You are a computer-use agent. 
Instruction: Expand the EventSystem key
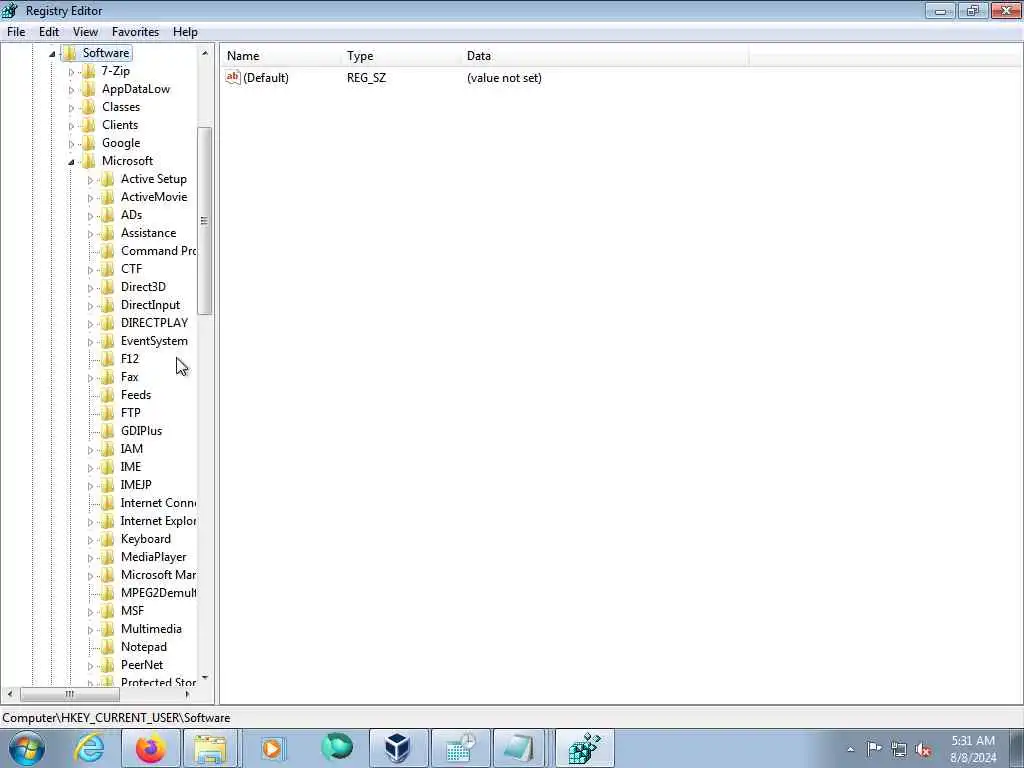point(90,342)
